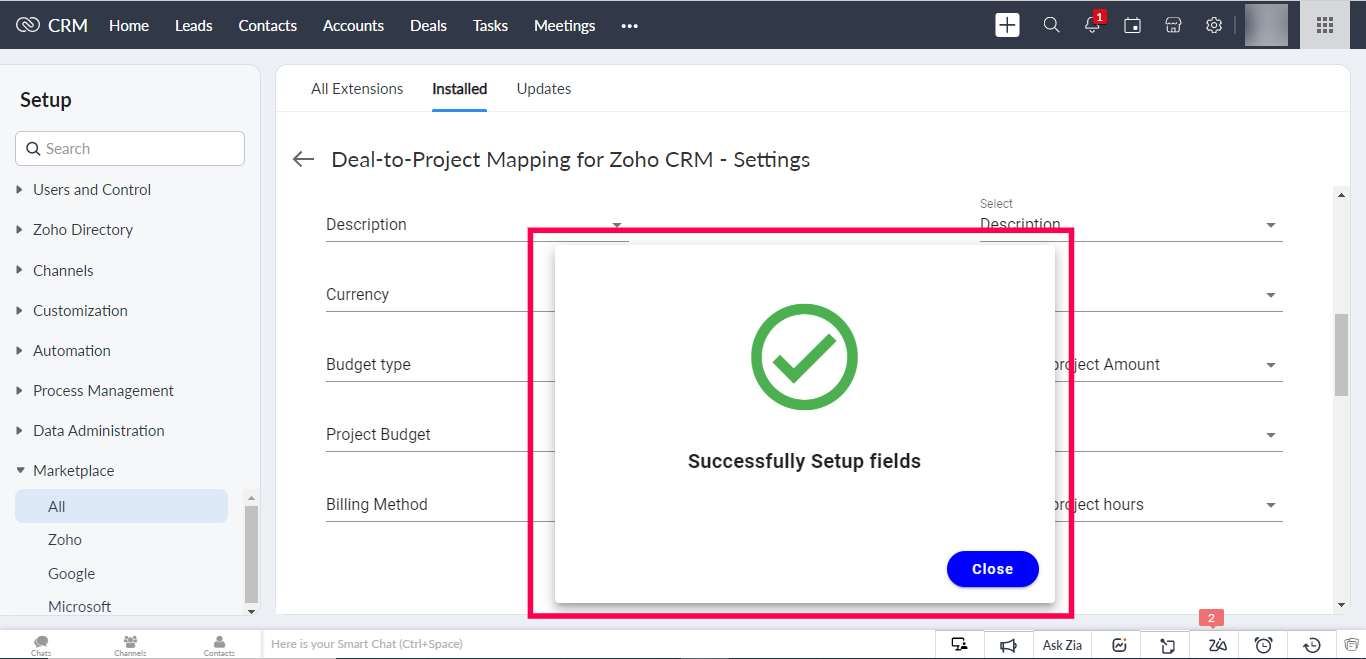Expand Users and Control in Setup
The width and height of the screenshot is (1366, 659).
coord(92,190)
